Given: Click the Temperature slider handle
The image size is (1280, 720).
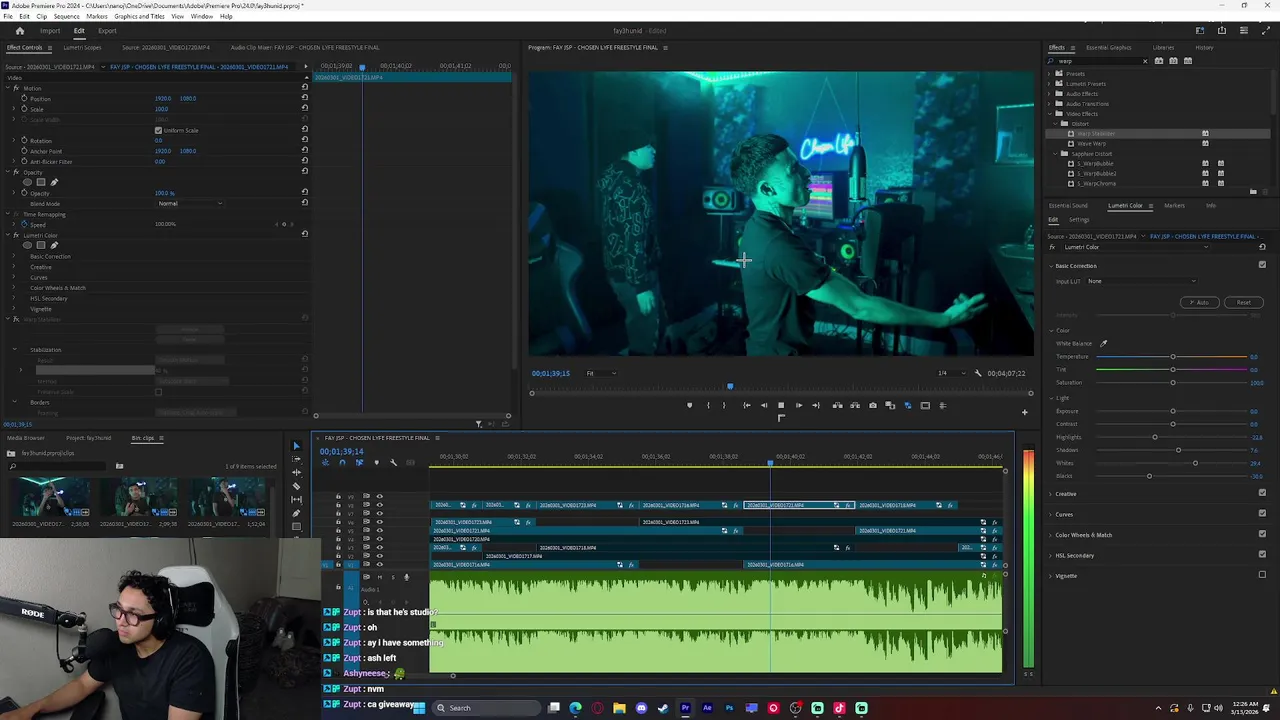Looking at the screenshot, I should click(x=1173, y=357).
